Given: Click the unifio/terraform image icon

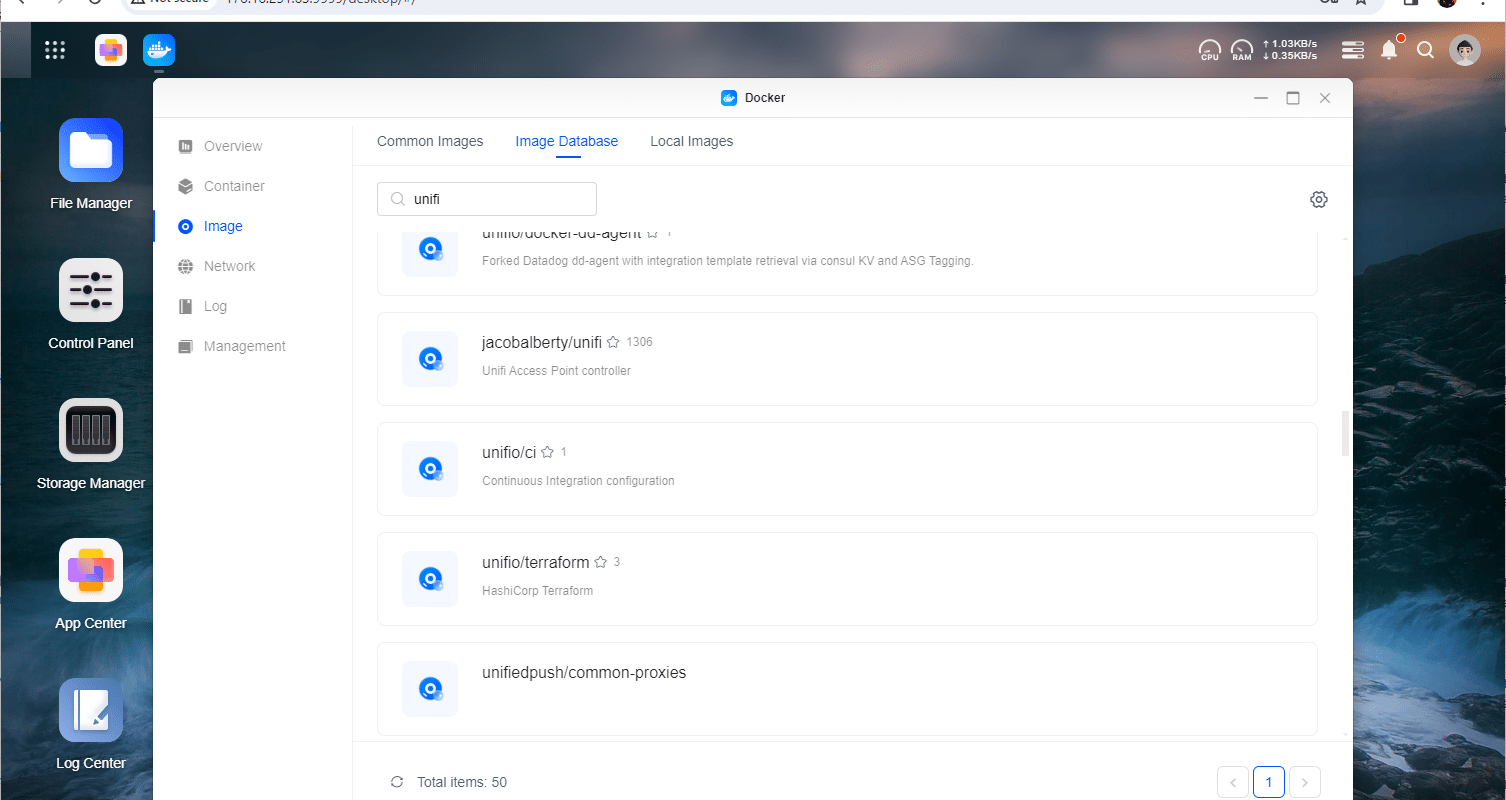Looking at the screenshot, I should tap(430, 579).
